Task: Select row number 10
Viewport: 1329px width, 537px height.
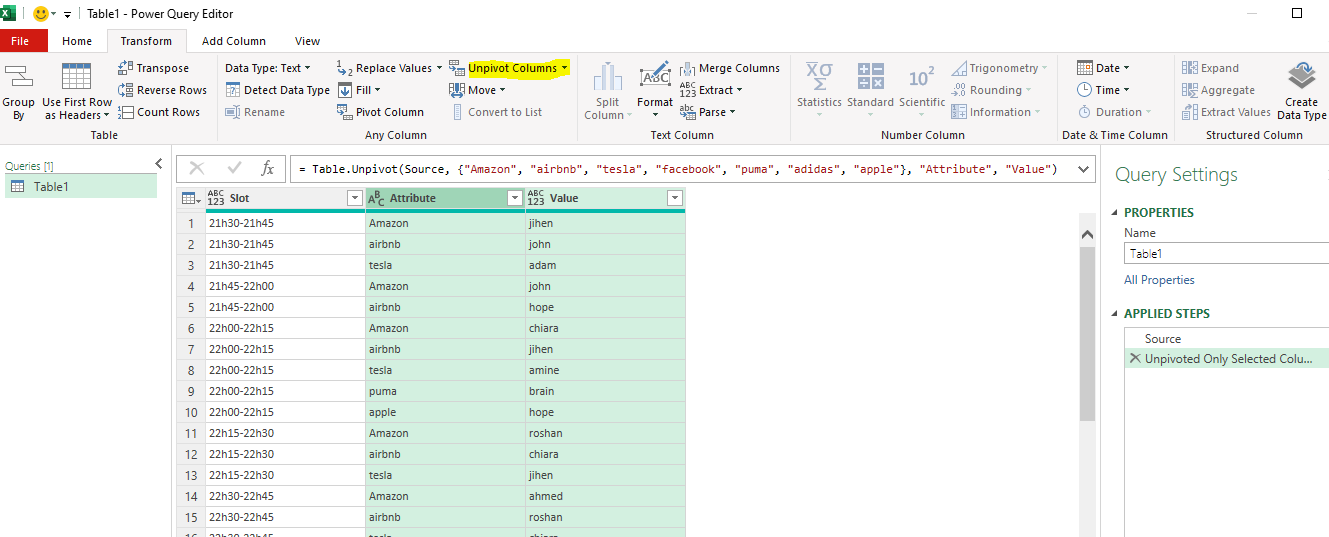Action: point(191,412)
